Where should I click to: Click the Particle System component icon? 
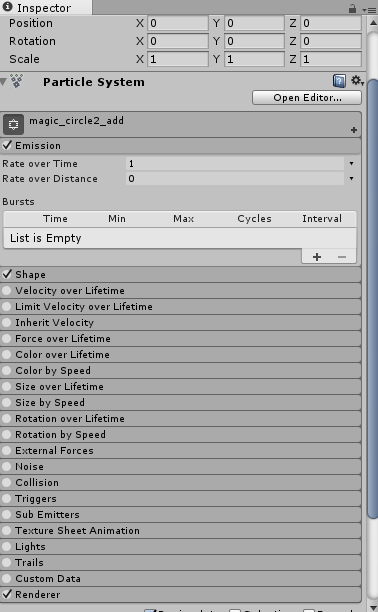point(16,81)
